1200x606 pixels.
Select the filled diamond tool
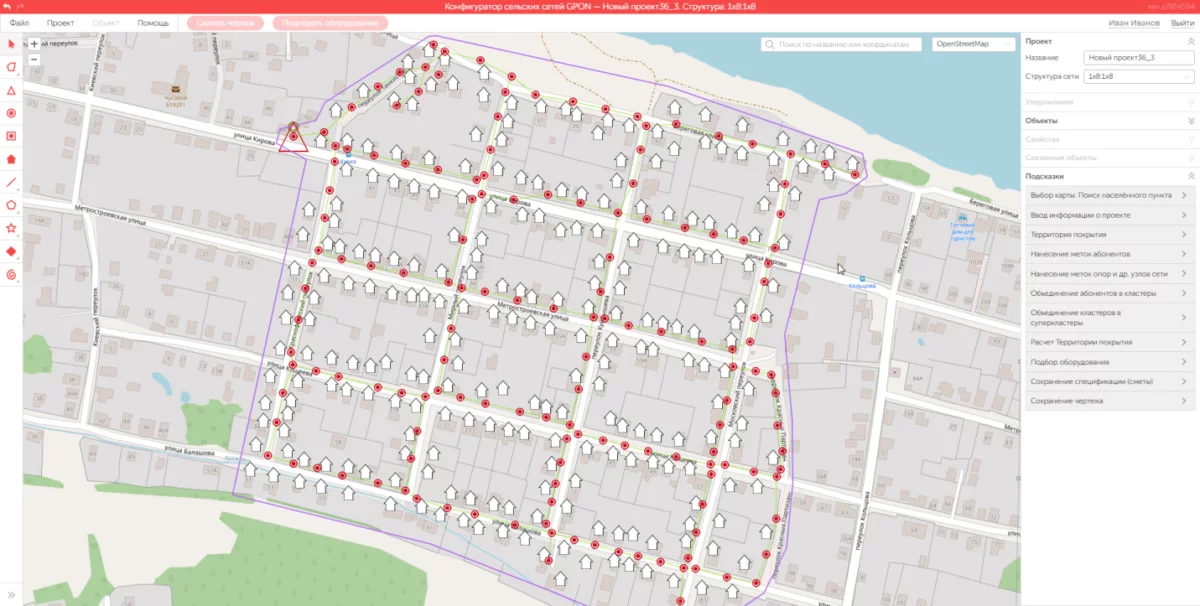[x=11, y=251]
